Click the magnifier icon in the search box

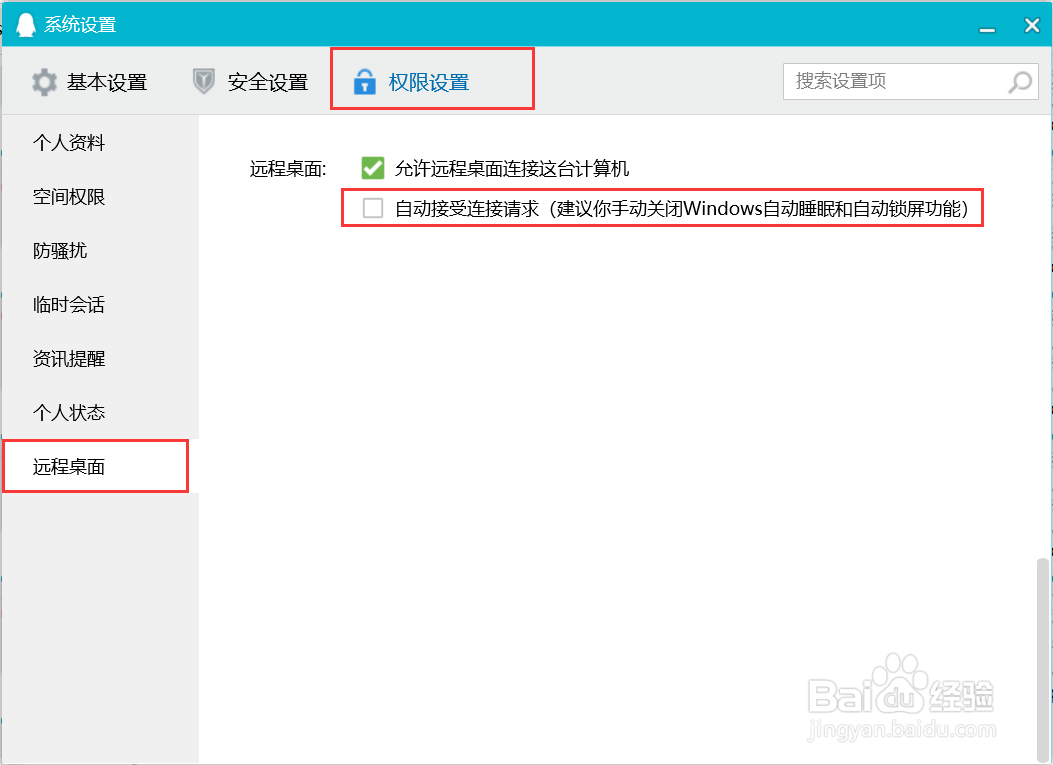tap(1019, 82)
